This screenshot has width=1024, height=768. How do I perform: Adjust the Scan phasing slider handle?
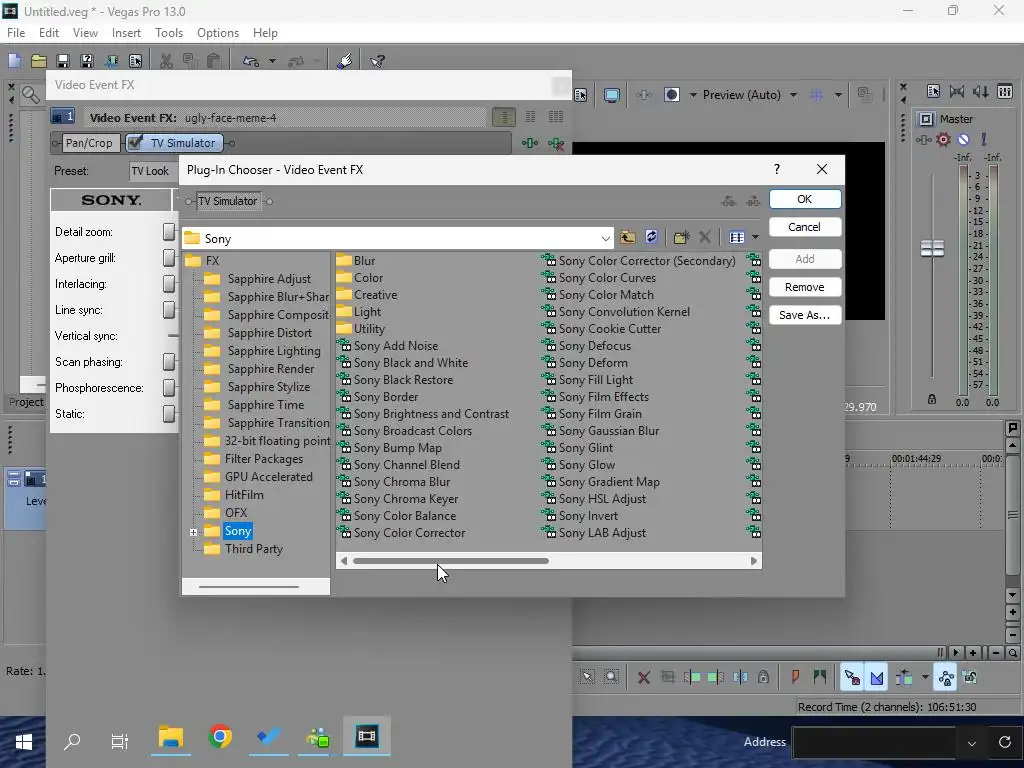tap(168, 362)
